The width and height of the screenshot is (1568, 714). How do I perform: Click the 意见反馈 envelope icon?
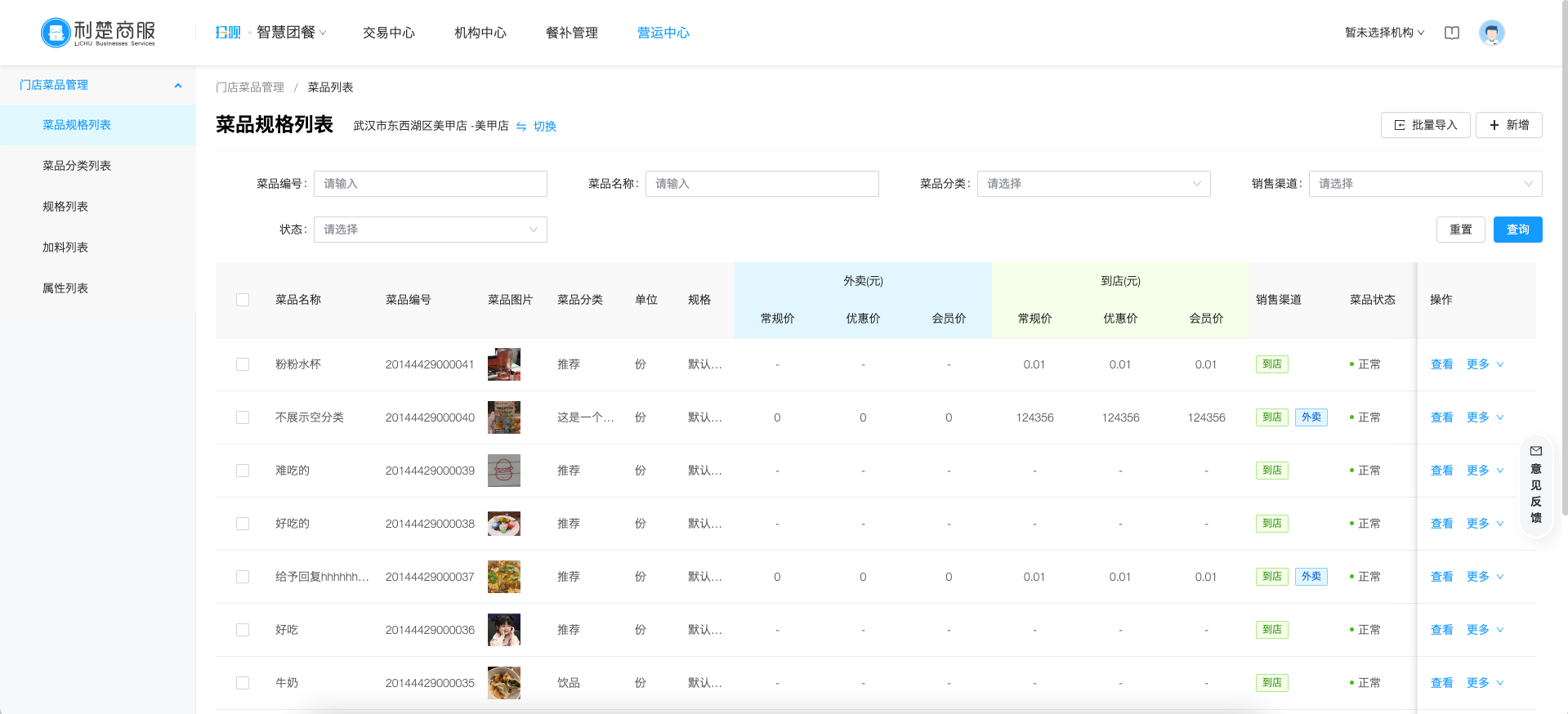(x=1536, y=451)
